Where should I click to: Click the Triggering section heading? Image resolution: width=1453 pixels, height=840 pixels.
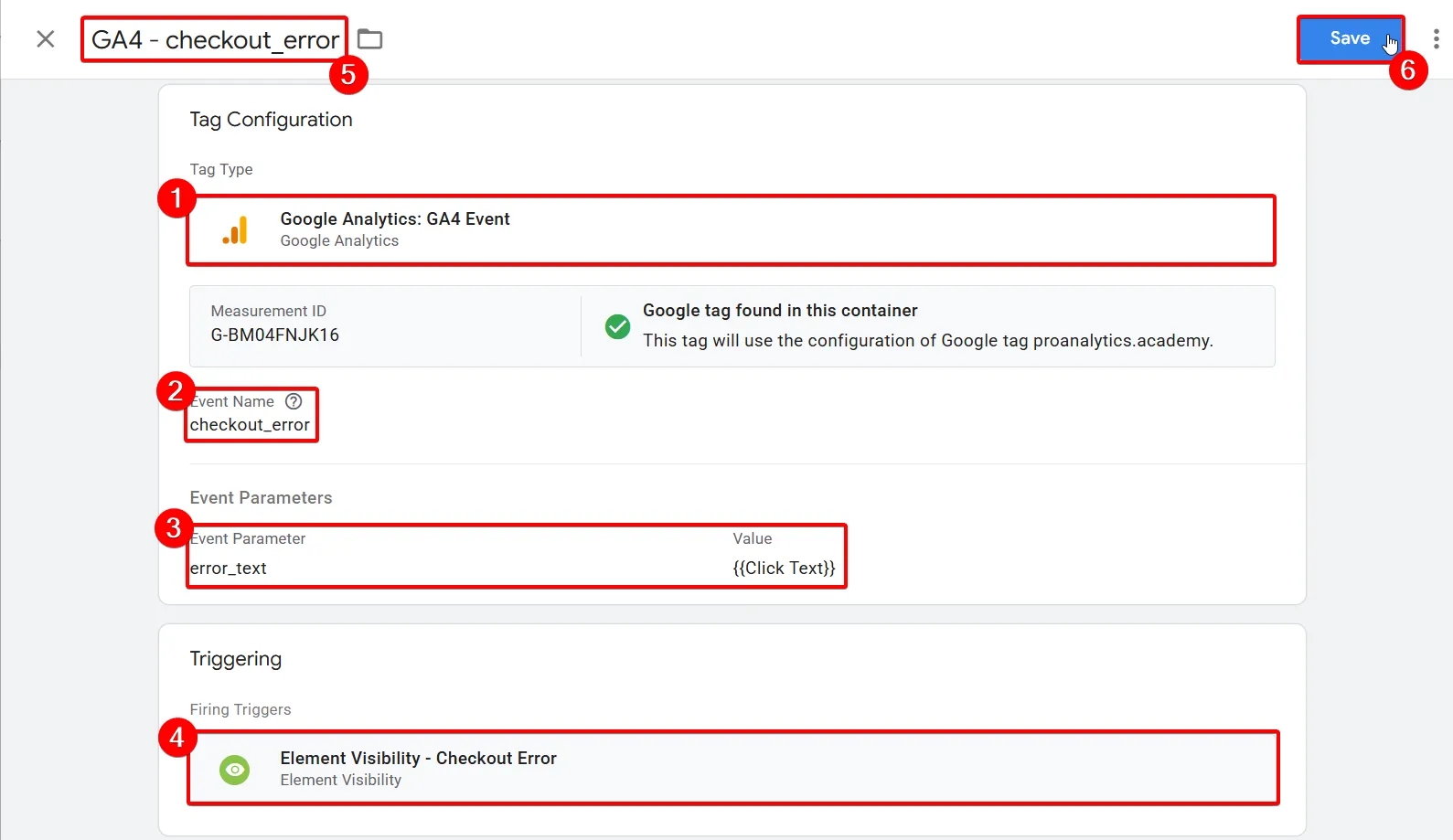point(236,659)
